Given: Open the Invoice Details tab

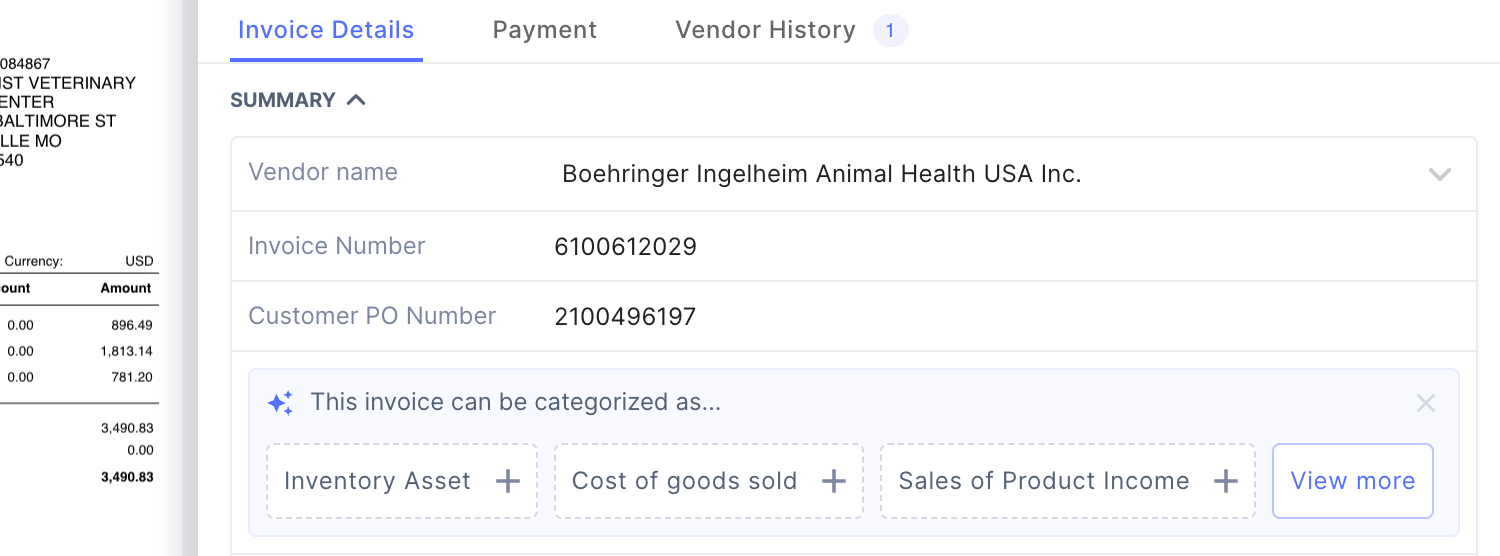Looking at the screenshot, I should coord(326,30).
